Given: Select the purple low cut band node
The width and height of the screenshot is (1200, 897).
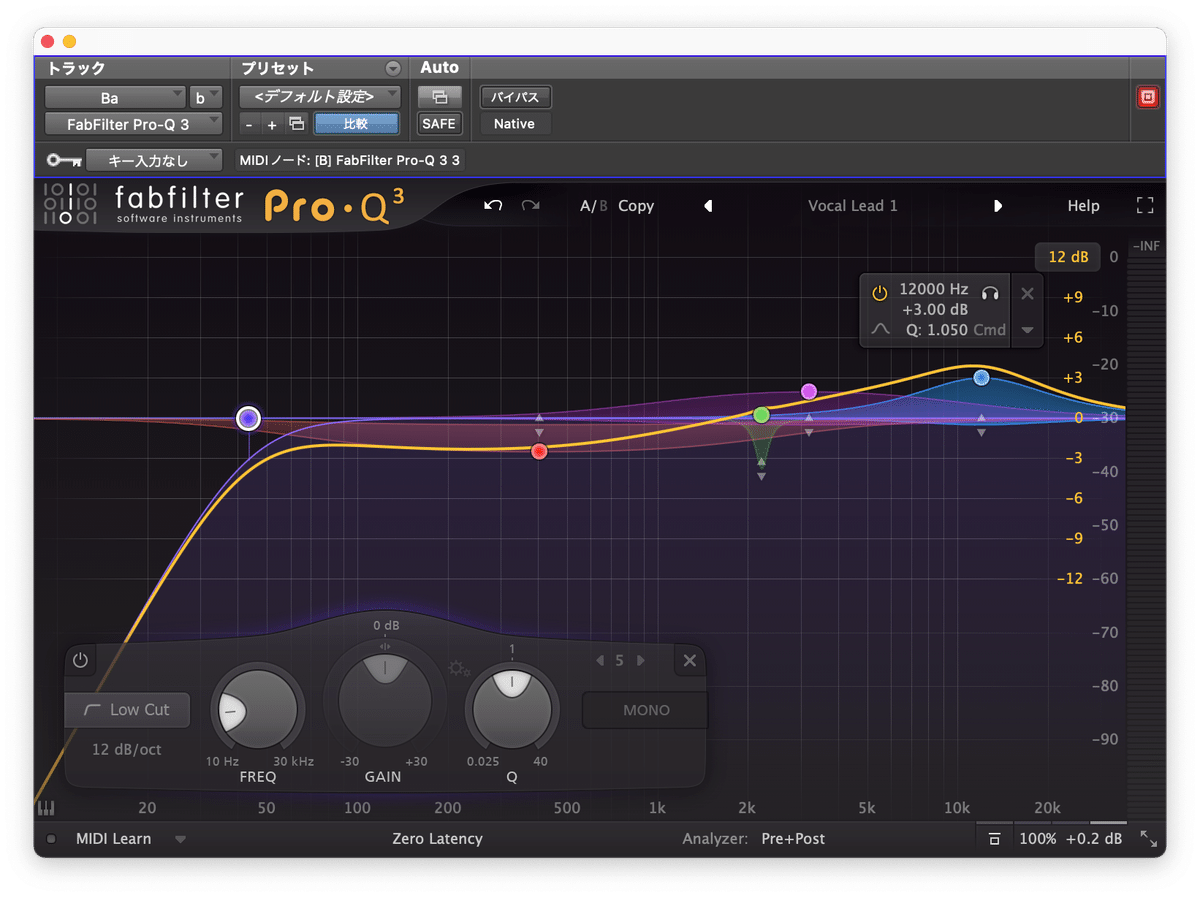Looking at the screenshot, I should [x=248, y=418].
